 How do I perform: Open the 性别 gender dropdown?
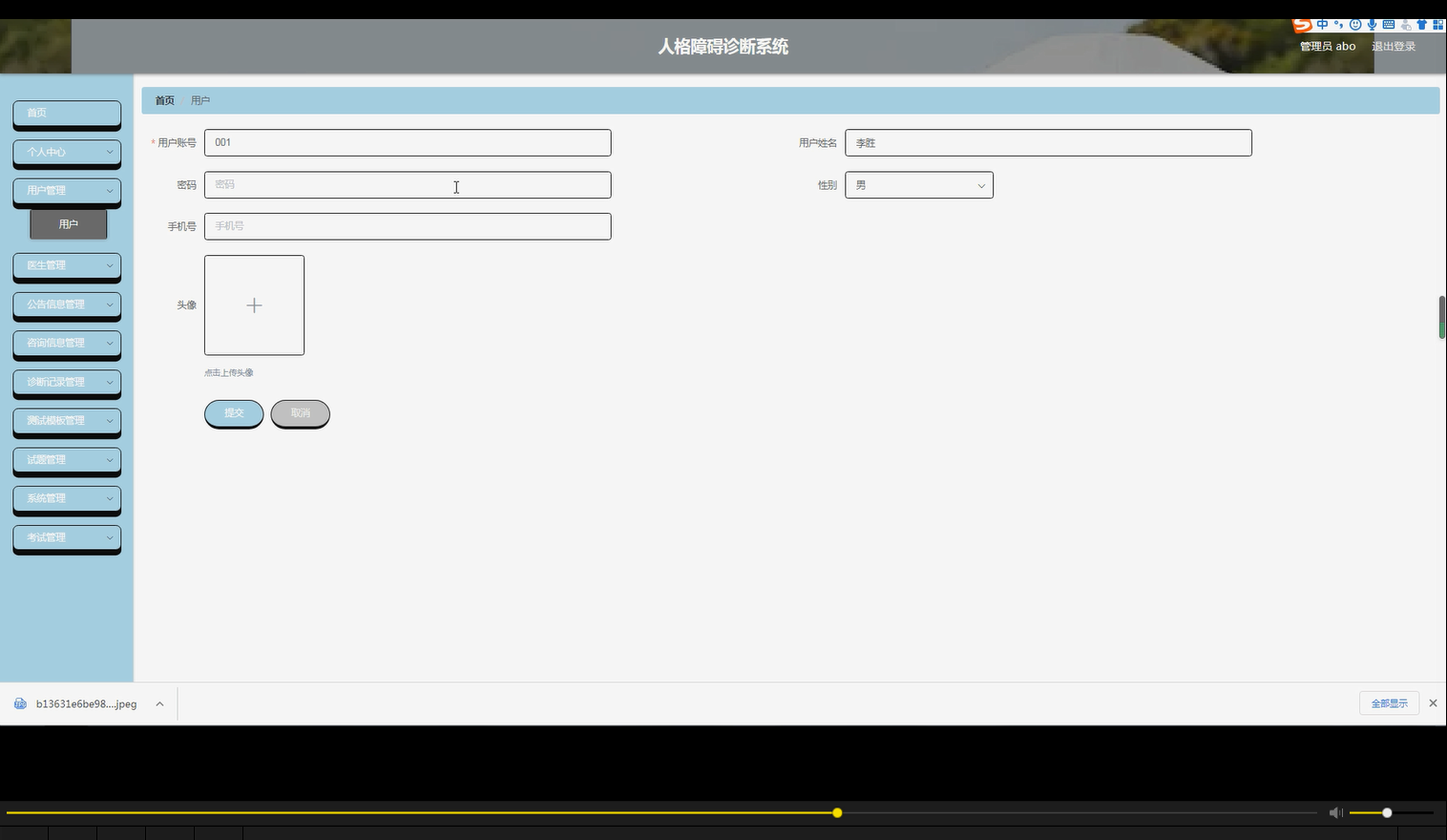(x=919, y=185)
